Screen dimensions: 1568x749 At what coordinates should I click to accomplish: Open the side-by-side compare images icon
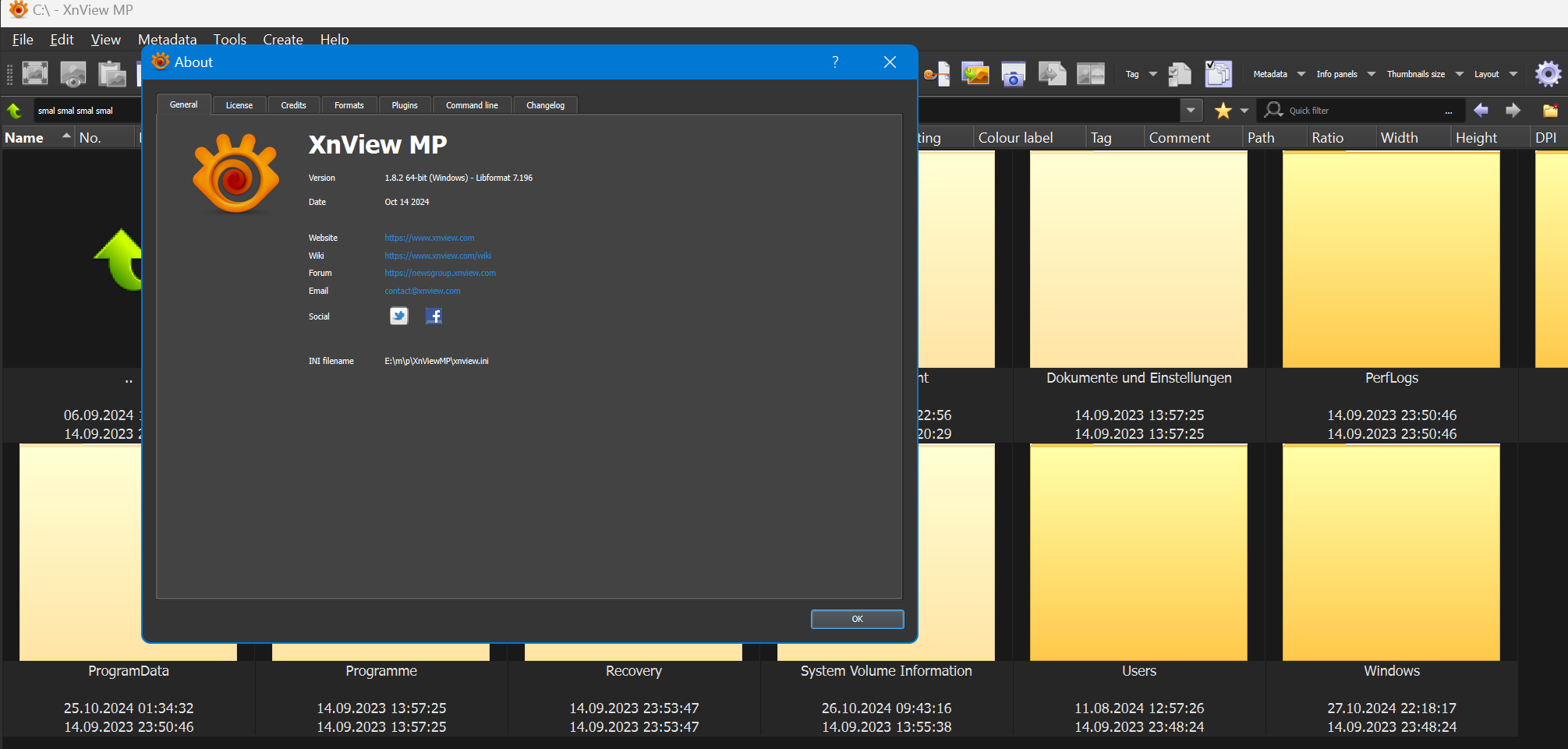[1091, 74]
